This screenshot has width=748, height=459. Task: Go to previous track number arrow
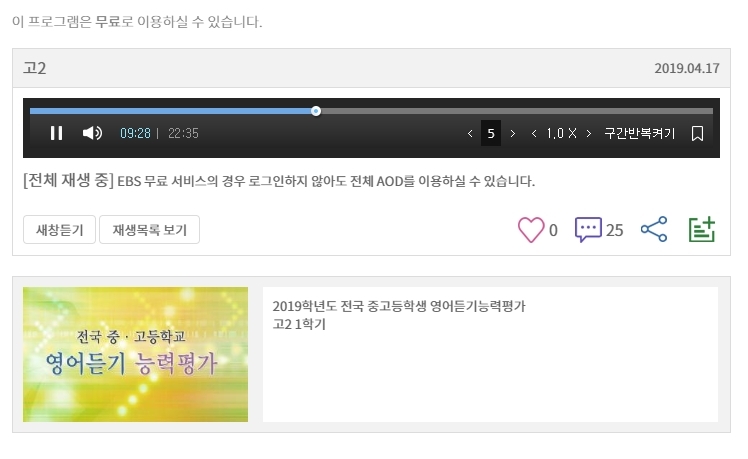tap(470, 134)
